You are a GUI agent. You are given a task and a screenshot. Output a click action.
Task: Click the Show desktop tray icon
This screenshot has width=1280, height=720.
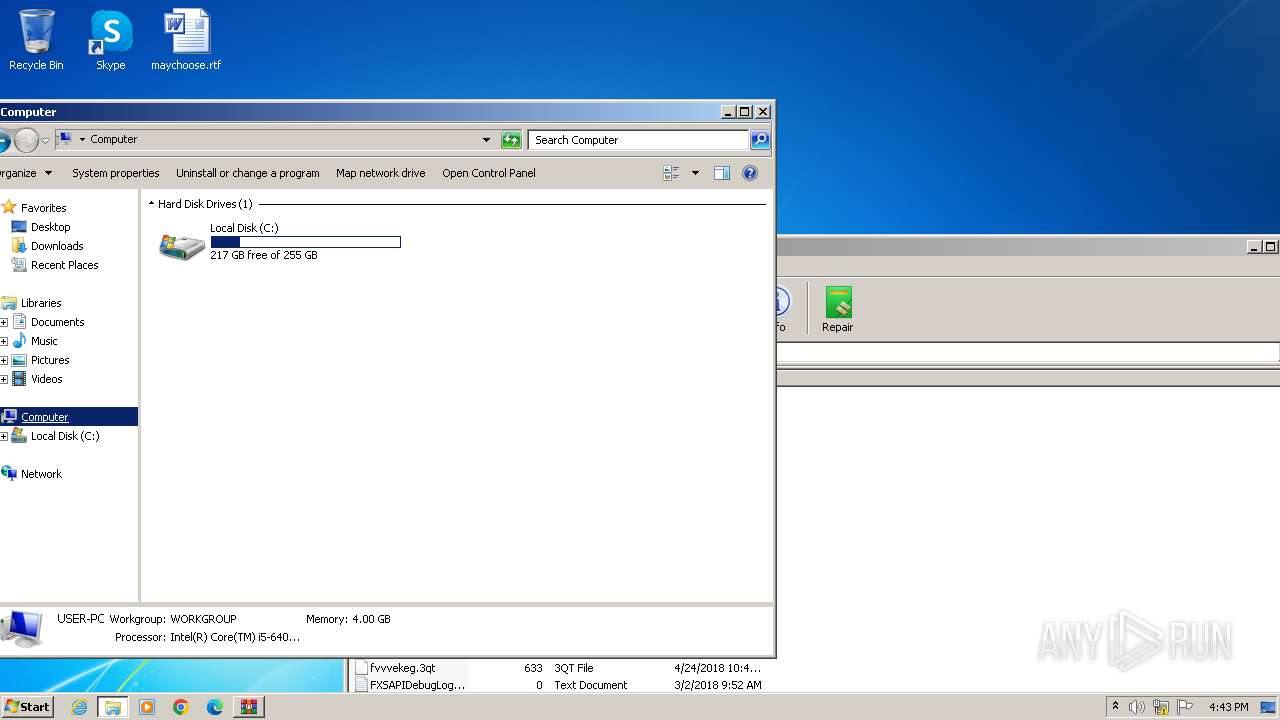tap(1268, 707)
